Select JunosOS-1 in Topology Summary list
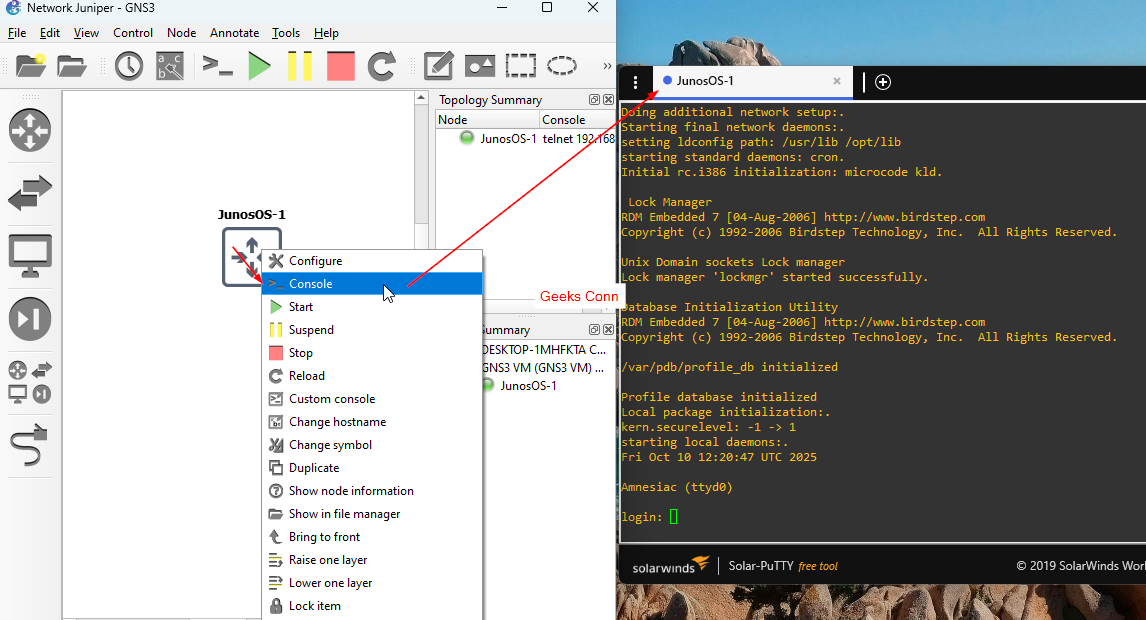 click(508, 139)
